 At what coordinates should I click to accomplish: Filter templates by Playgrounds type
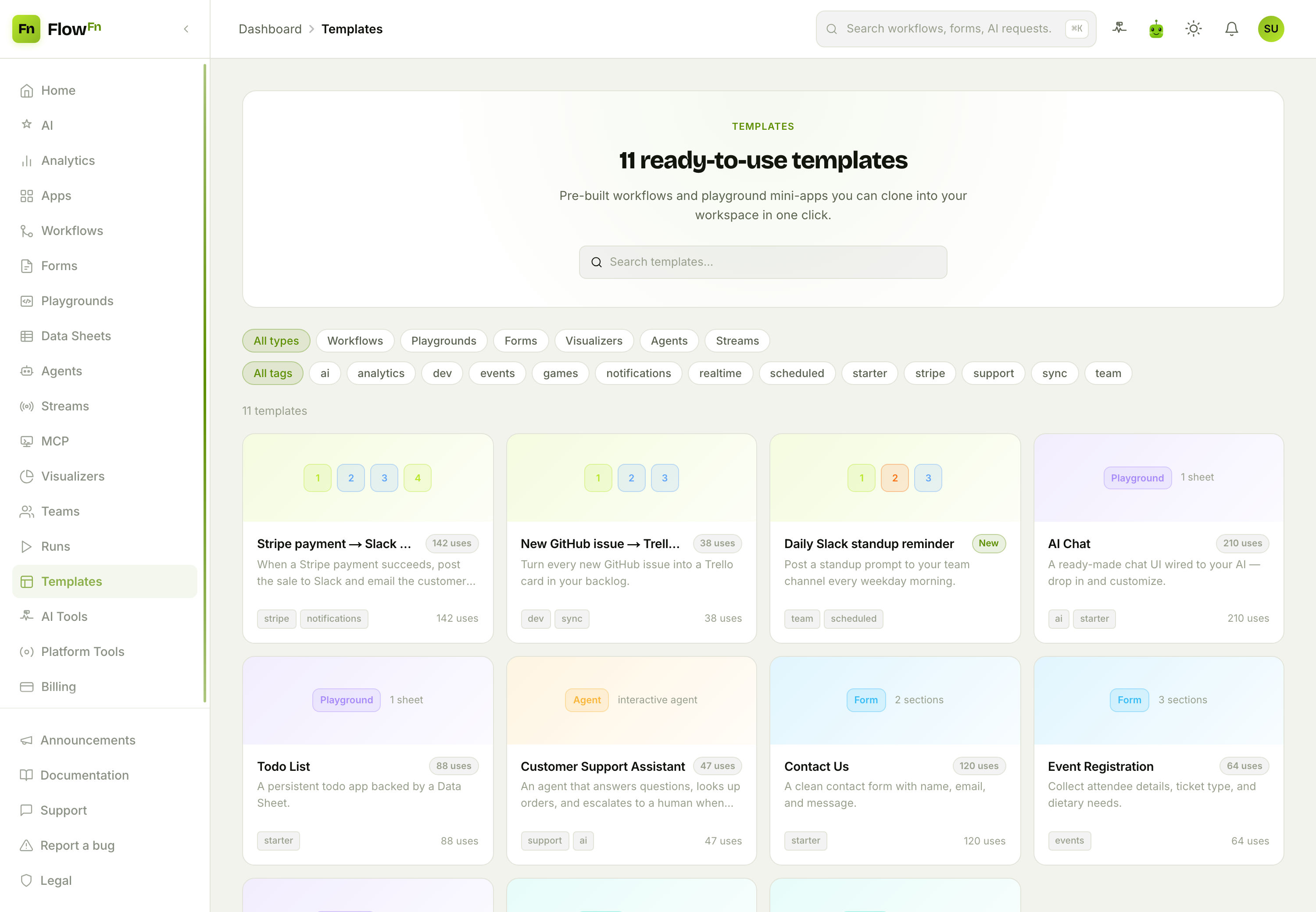pos(443,341)
